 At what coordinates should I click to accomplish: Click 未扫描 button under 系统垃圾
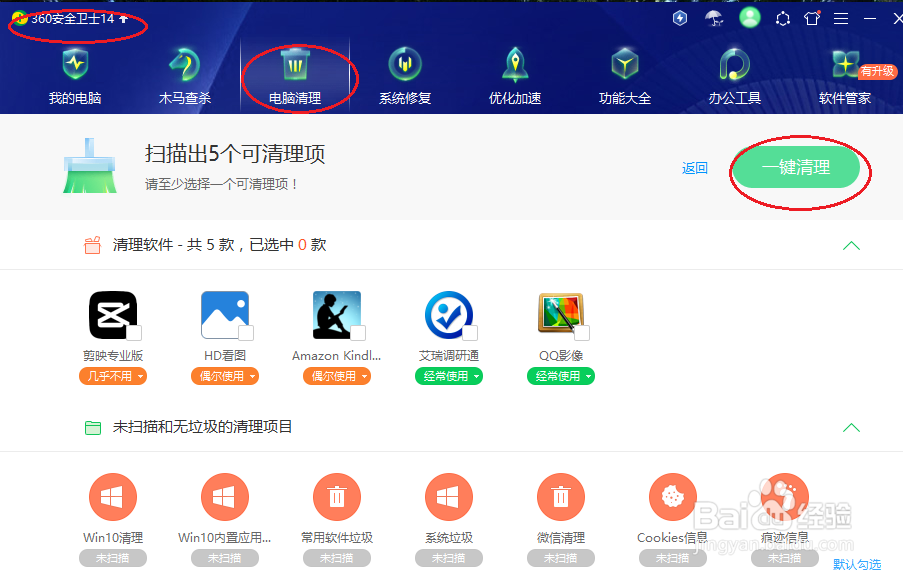click(x=449, y=558)
